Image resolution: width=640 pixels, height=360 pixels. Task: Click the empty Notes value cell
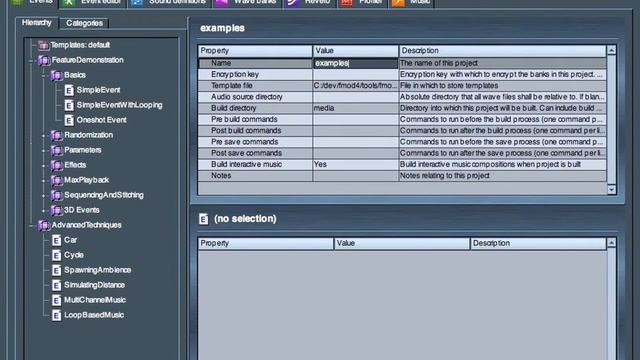[x=355, y=176]
